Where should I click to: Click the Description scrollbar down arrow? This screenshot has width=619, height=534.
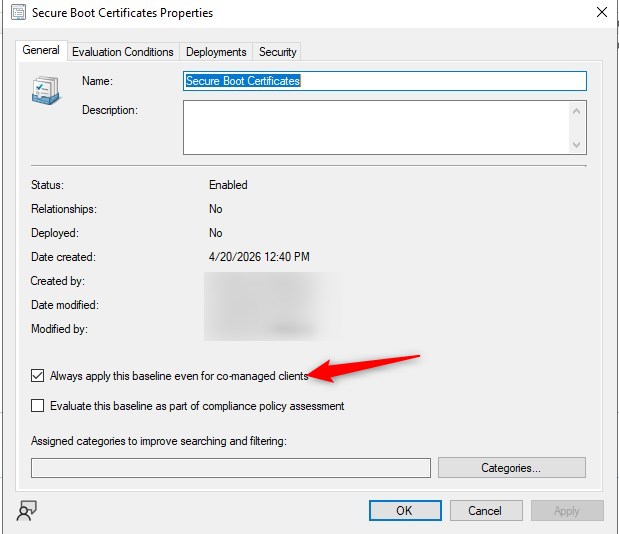pos(577,145)
